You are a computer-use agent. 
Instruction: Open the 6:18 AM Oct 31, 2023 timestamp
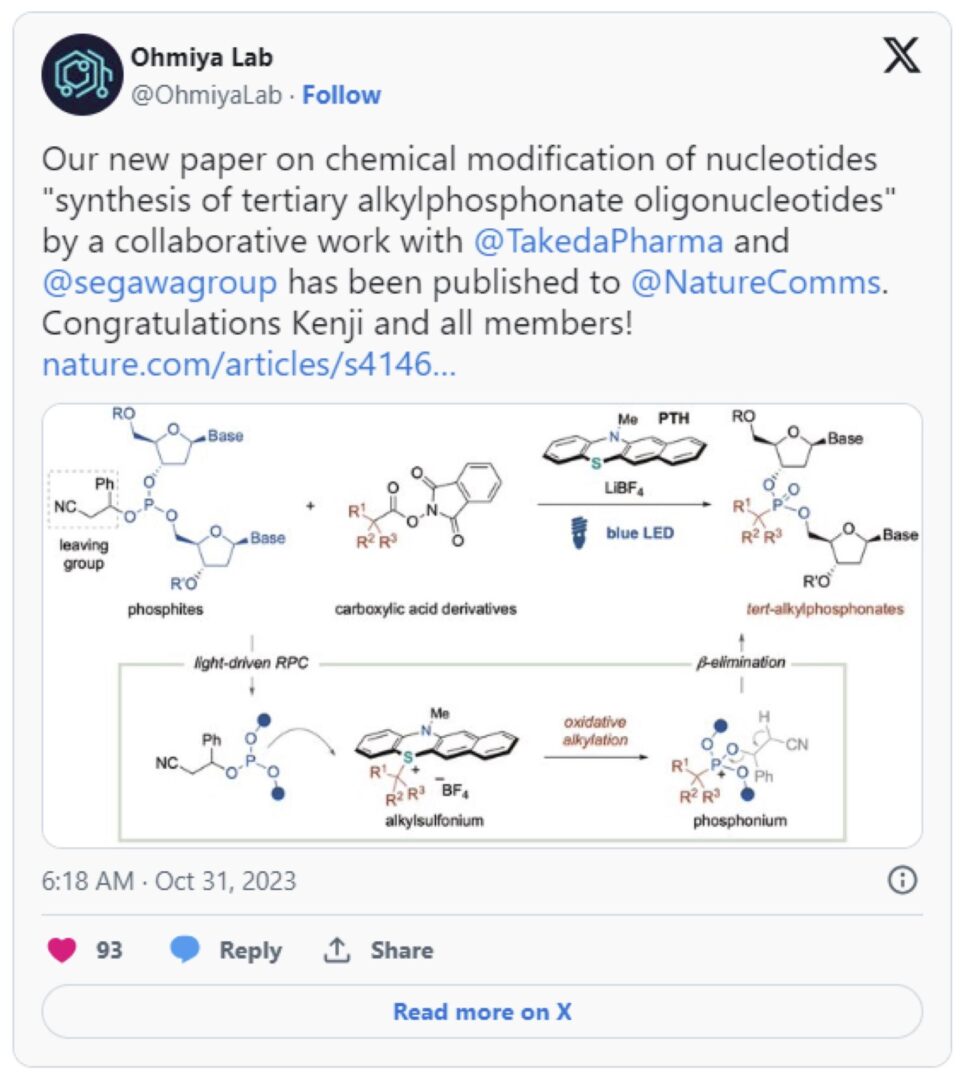point(169,881)
